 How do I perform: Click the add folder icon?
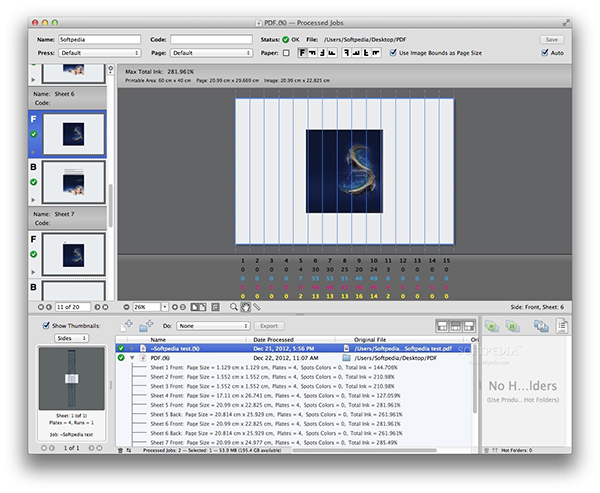point(147,325)
